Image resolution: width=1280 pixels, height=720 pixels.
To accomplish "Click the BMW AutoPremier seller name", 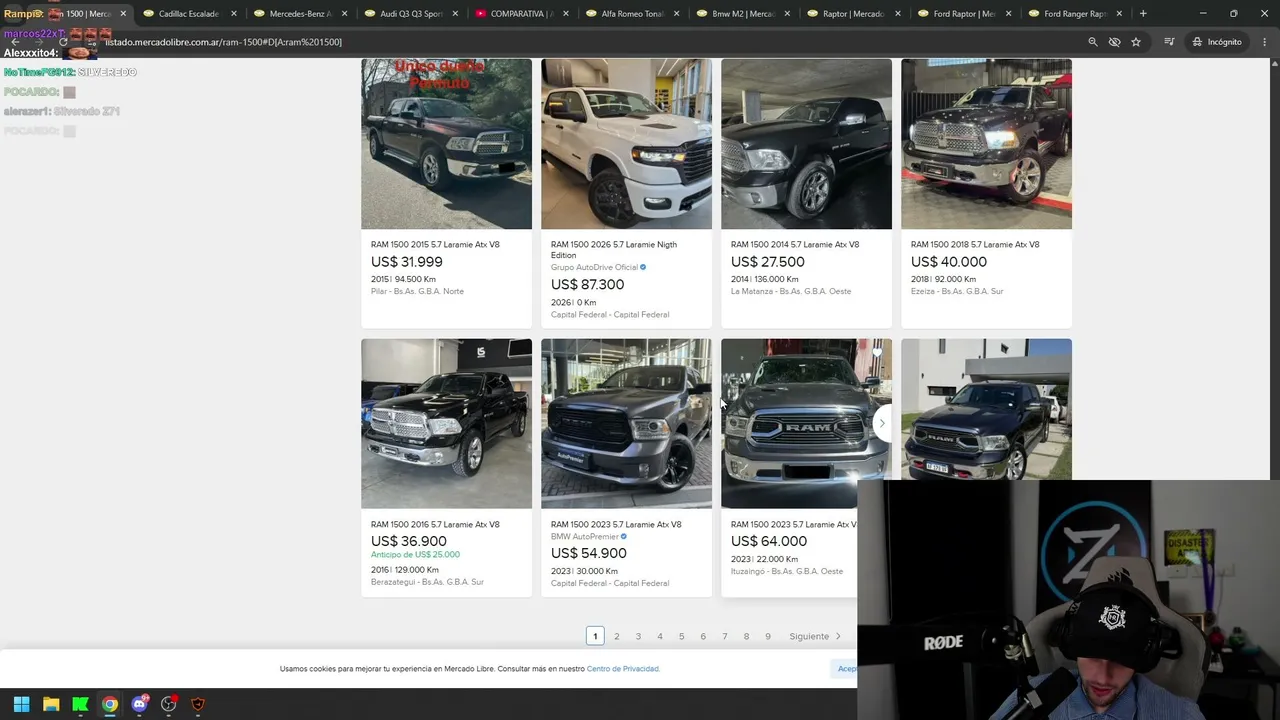I will (585, 537).
